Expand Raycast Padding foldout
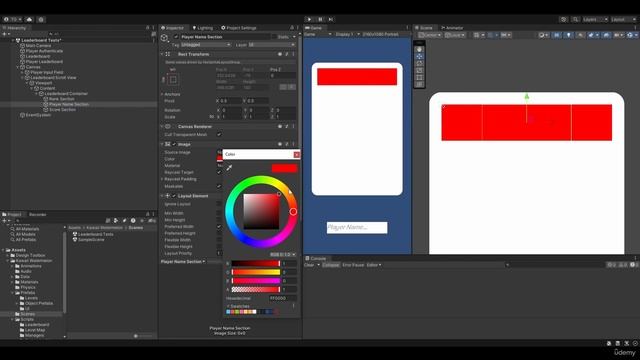640x360 pixels. point(162,179)
